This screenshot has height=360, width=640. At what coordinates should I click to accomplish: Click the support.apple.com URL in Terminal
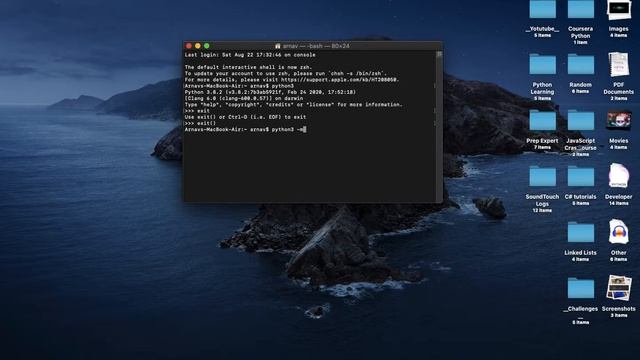tap(340, 80)
